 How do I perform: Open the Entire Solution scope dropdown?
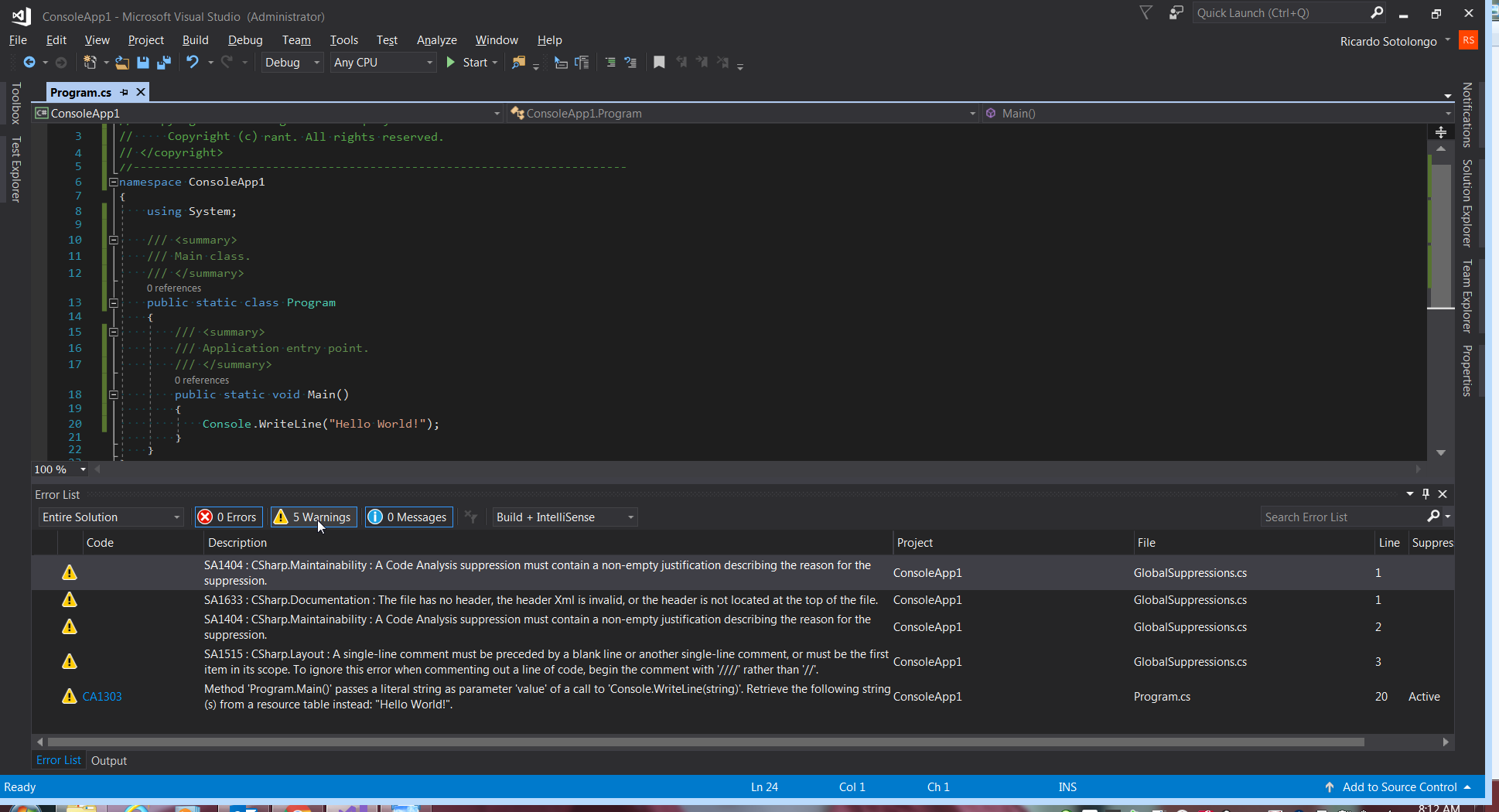tap(111, 517)
